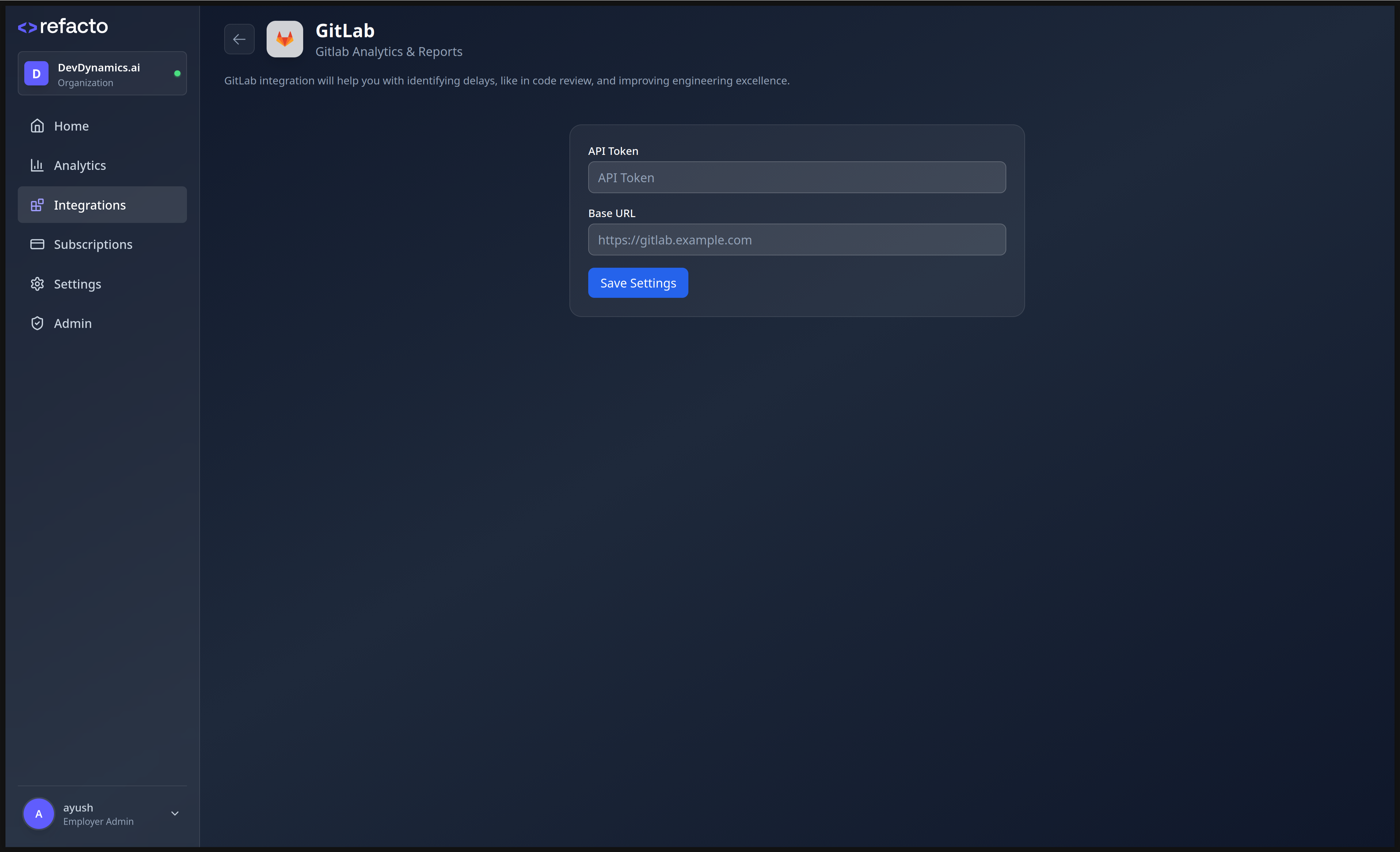
Task: Click the Analytics bar chart icon
Action: [x=37, y=165]
